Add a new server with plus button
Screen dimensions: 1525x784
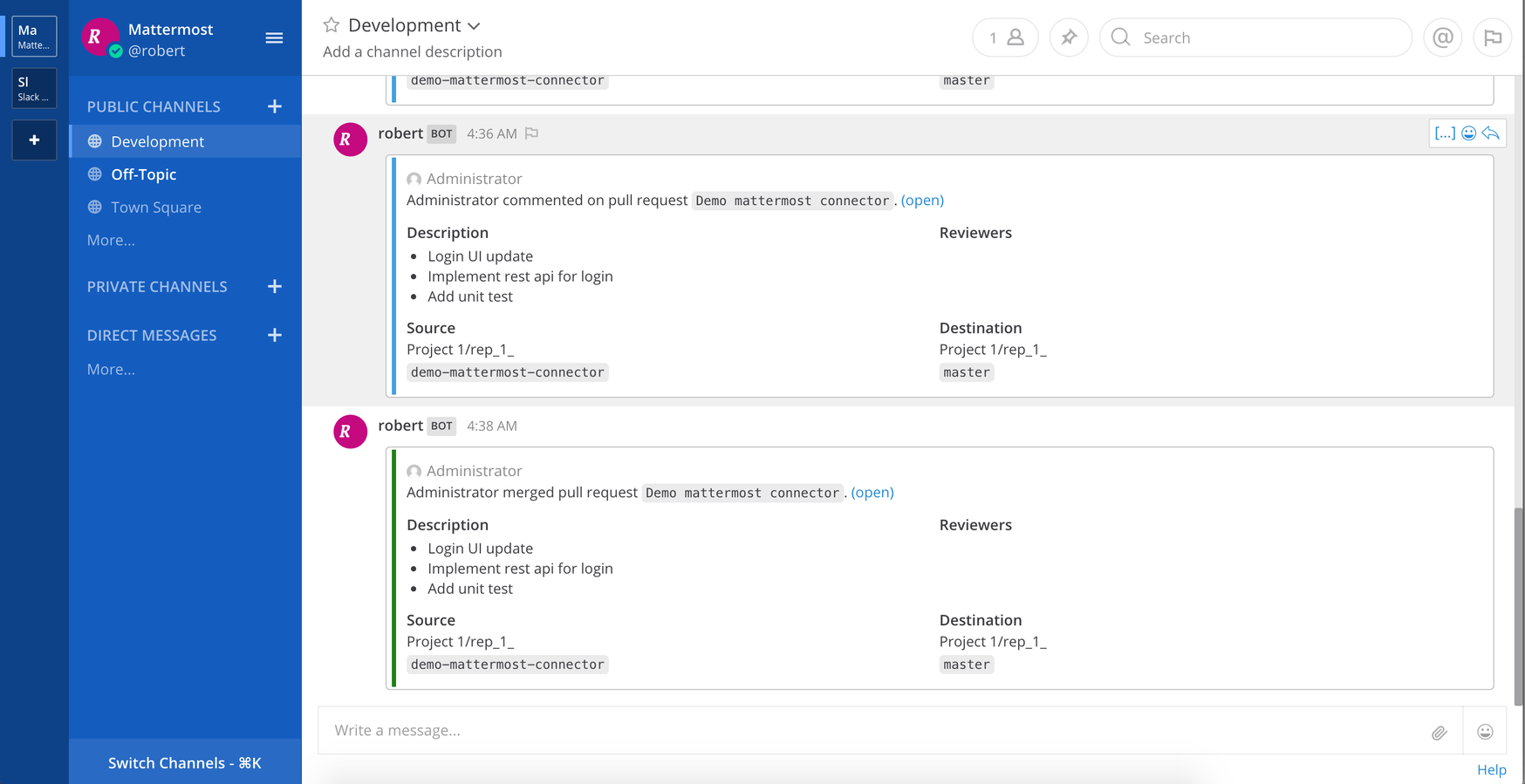point(34,140)
